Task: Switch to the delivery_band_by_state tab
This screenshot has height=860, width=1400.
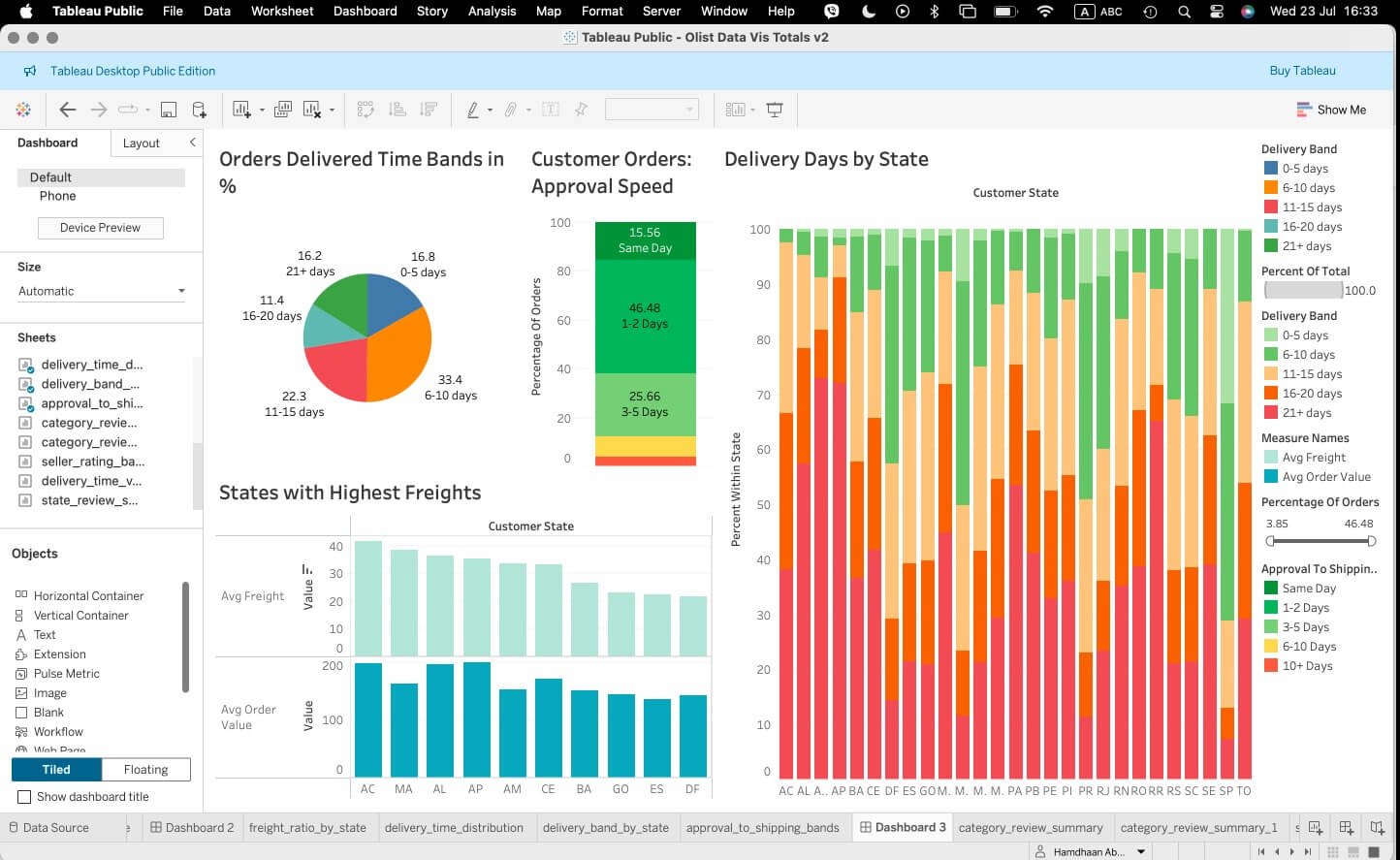Action: 605,827
